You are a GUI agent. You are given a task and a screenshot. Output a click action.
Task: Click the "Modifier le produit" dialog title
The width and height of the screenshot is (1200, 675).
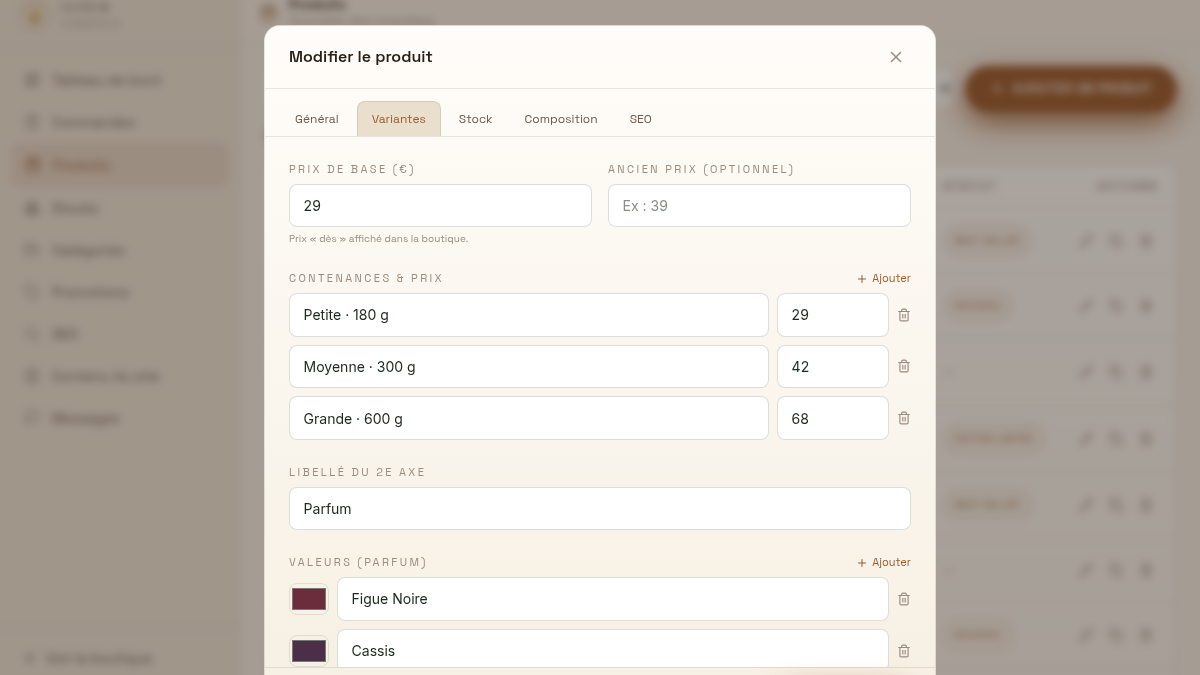[x=361, y=57]
